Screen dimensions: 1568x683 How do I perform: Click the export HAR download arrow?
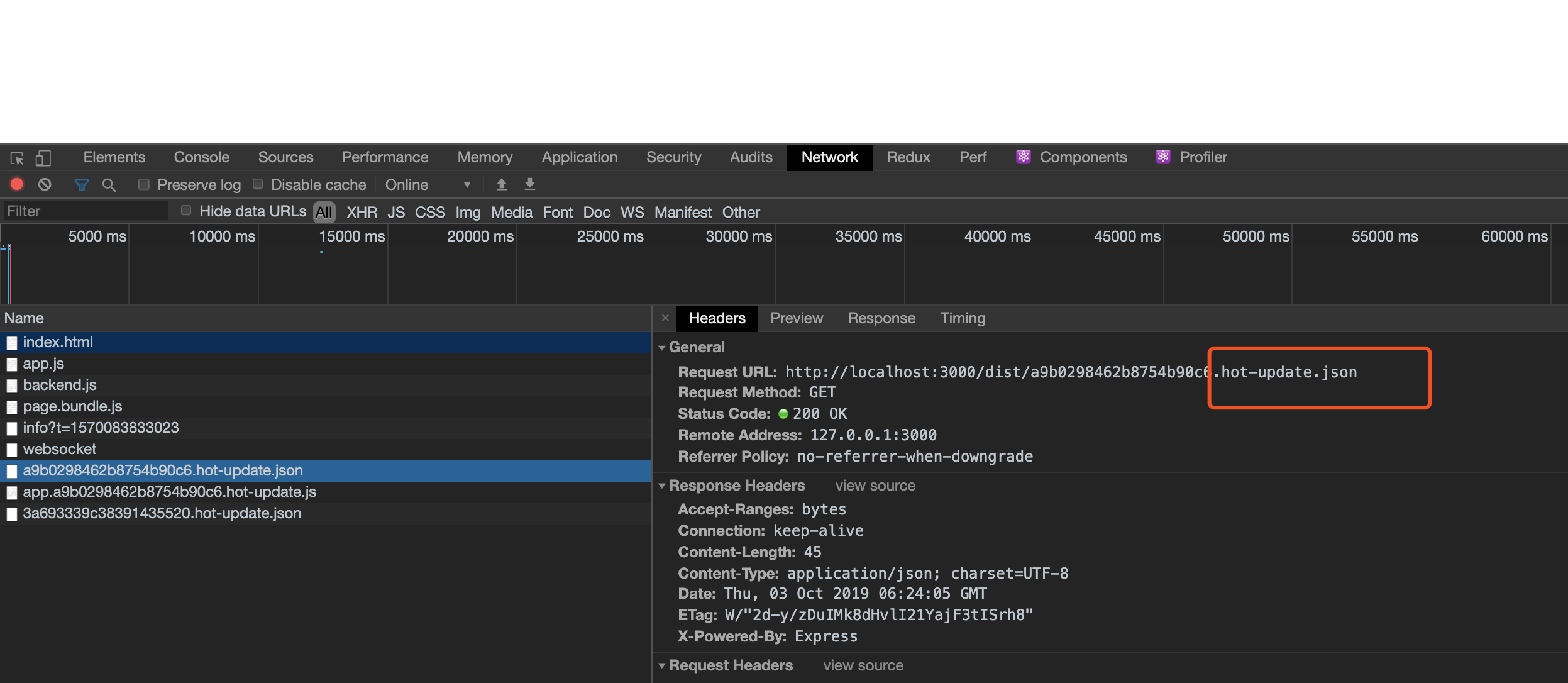coord(529,184)
